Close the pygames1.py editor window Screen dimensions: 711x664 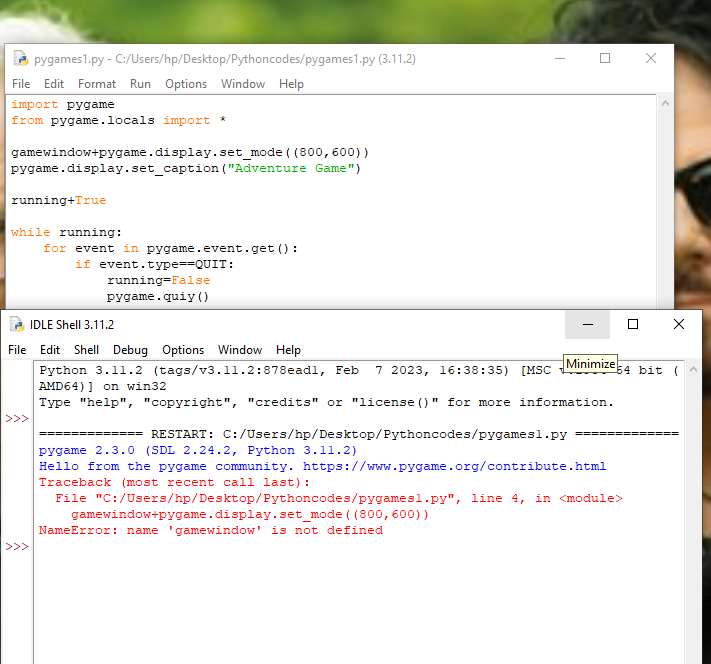(652, 59)
